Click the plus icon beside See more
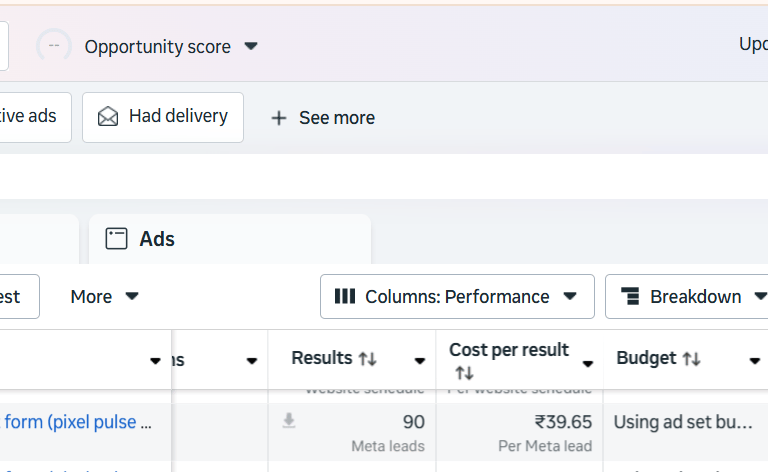 pyautogui.click(x=279, y=118)
